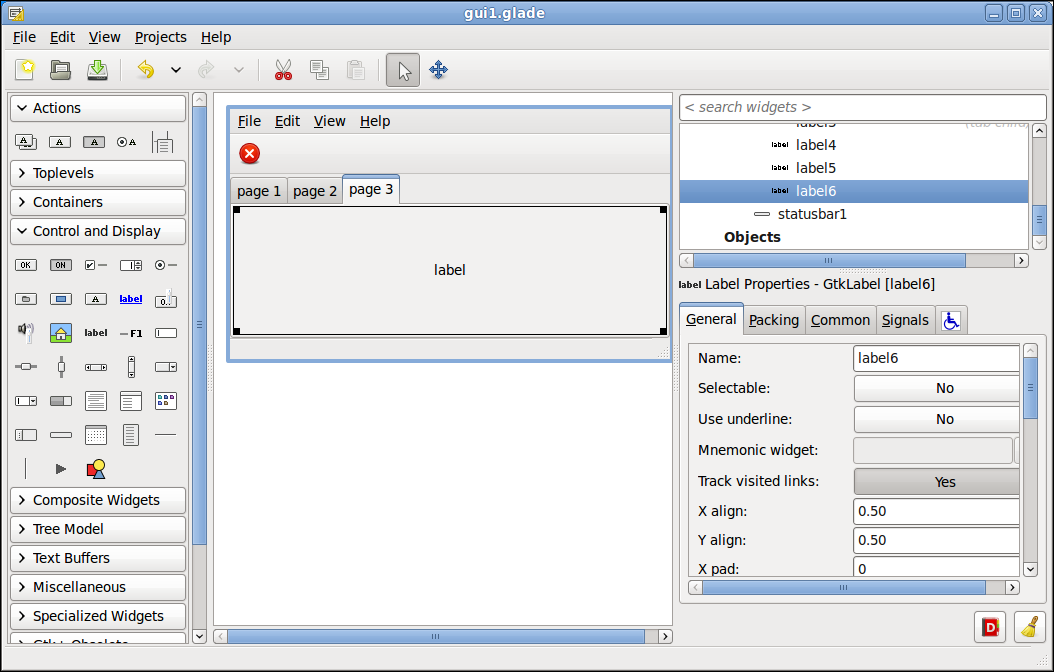1054x672 pixels.
Task: Click the broom clear icon
Action: [x=1030, y=627]
